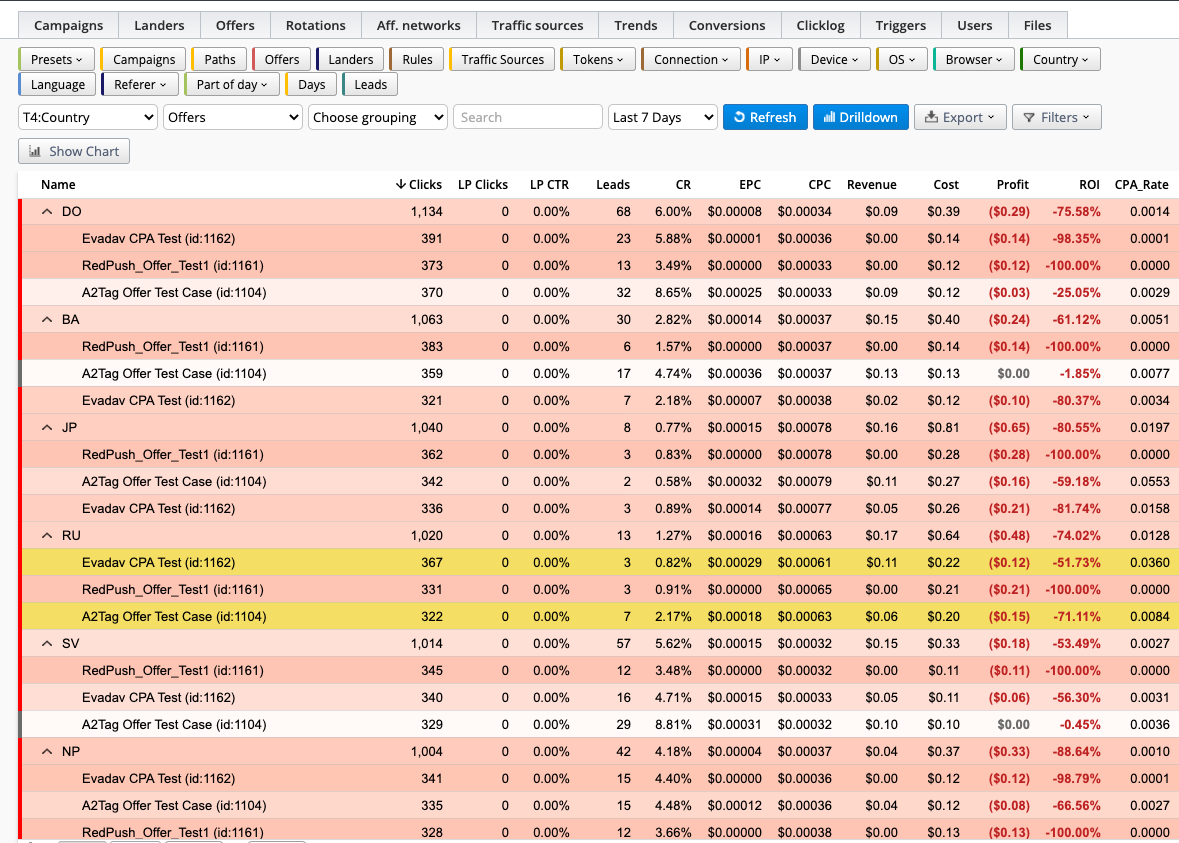Click the Filters funnel icon

1029,117
